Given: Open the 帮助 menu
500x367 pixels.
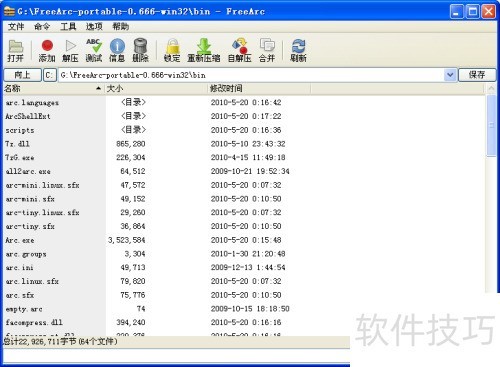Looking at the screenshot, I should coord(120,26).
